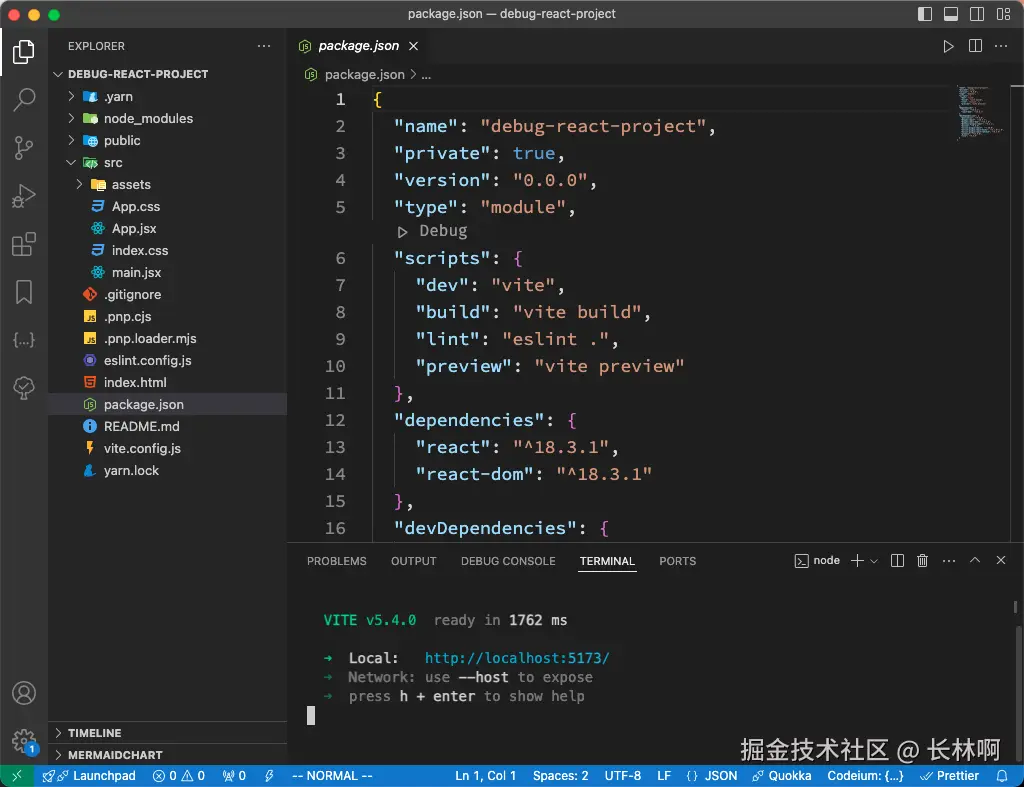Image resolution: width=1024 pixels, height=787 pixels.
Task: Open App.jsx in the explorer
Action: [134, 228]
